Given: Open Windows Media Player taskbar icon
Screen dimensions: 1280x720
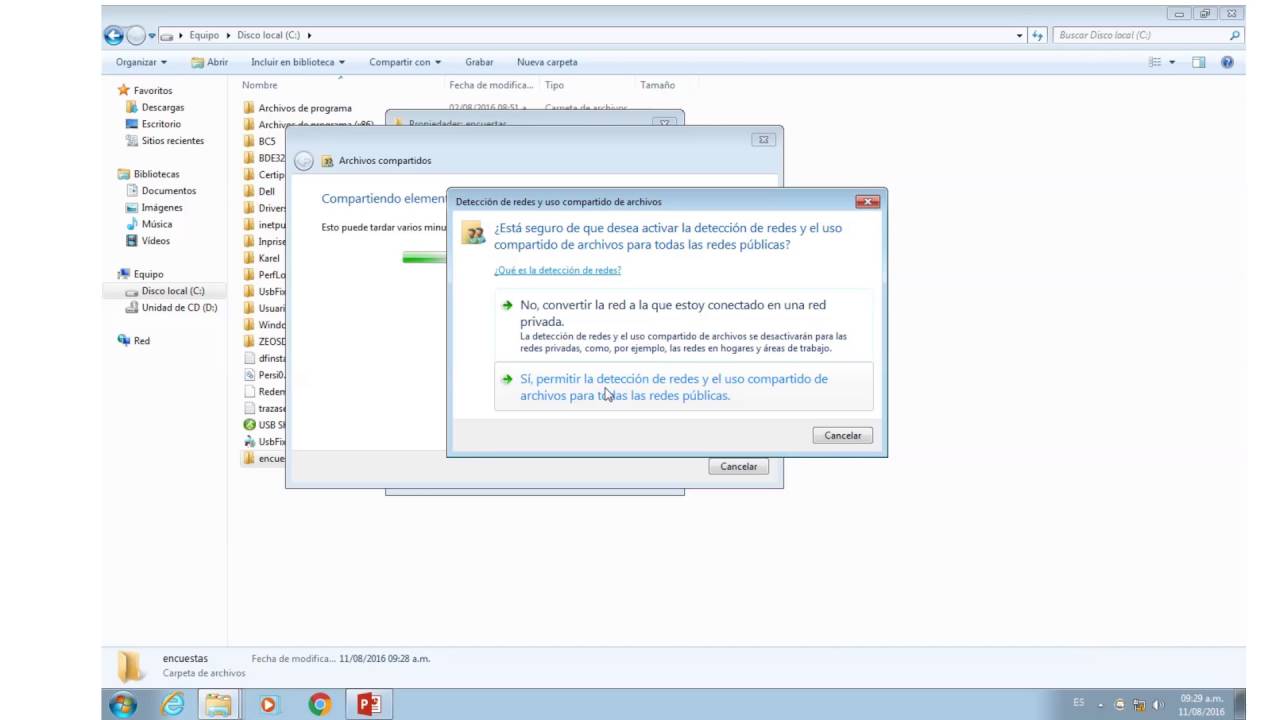Looking at the screenshot, I should coord(268,705).
